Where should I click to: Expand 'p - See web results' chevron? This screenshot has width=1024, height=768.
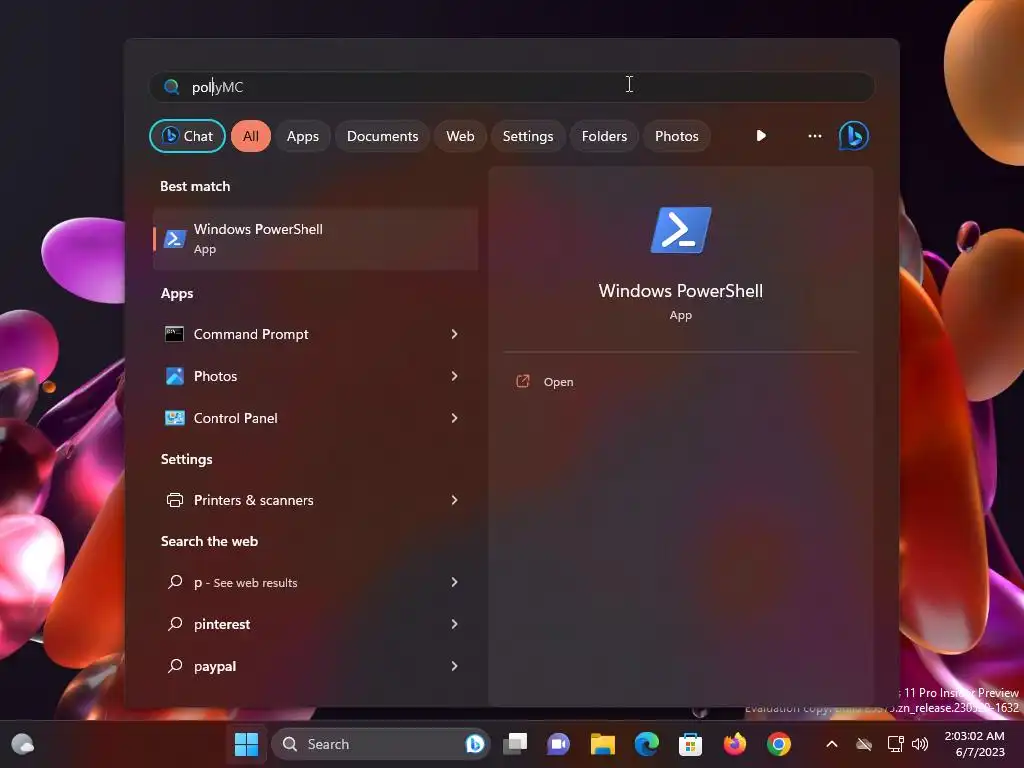coord(455,582)
